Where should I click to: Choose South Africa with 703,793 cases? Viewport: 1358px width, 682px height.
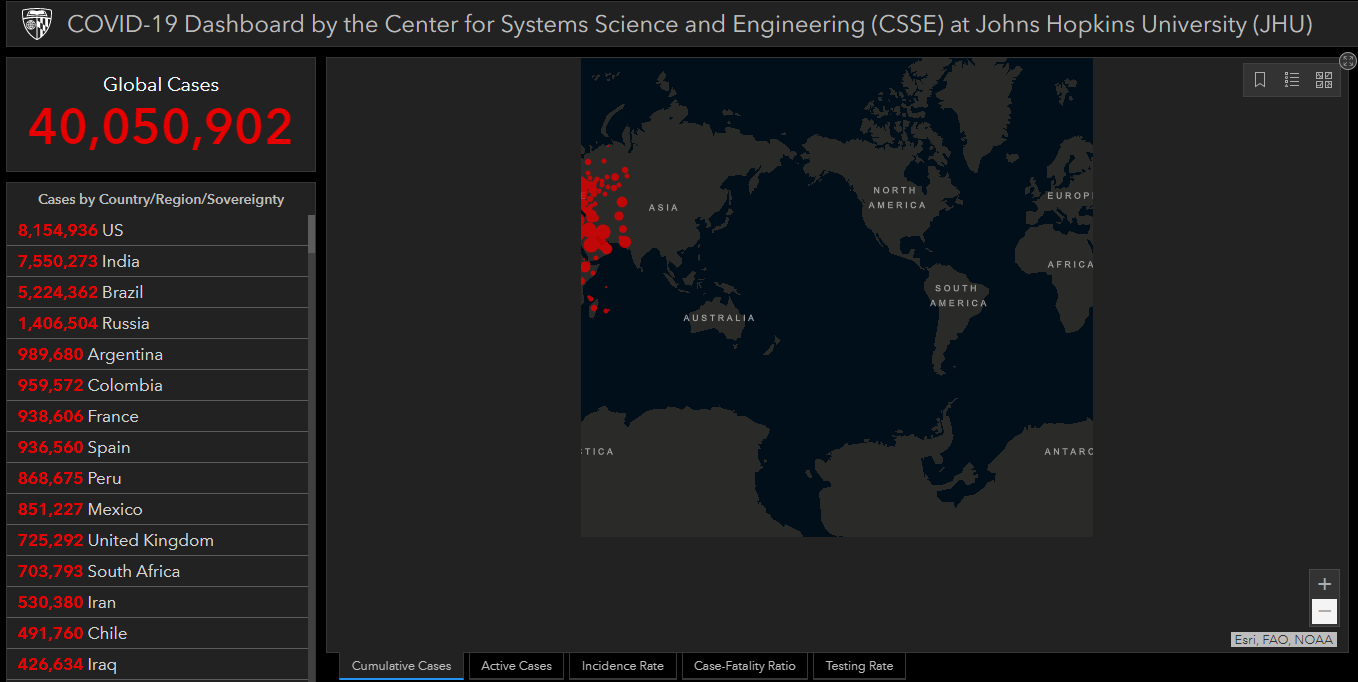point(158,571)
